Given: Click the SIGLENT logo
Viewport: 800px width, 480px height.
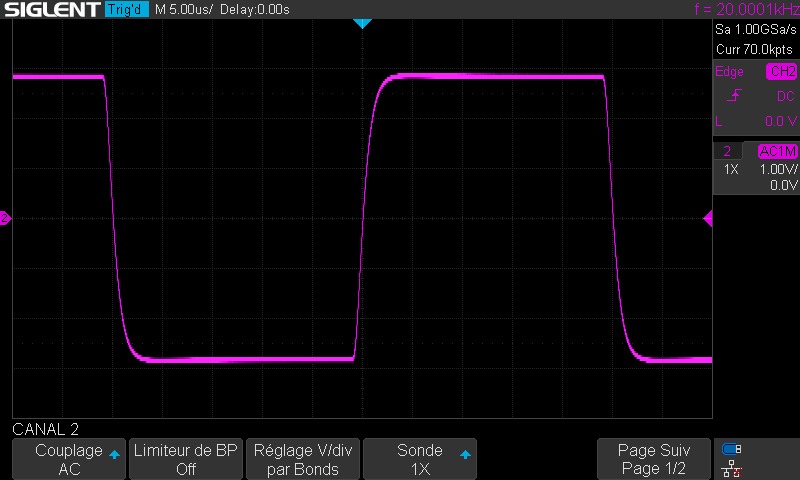Looking at the screenshot, I should [x=52, y=9].
